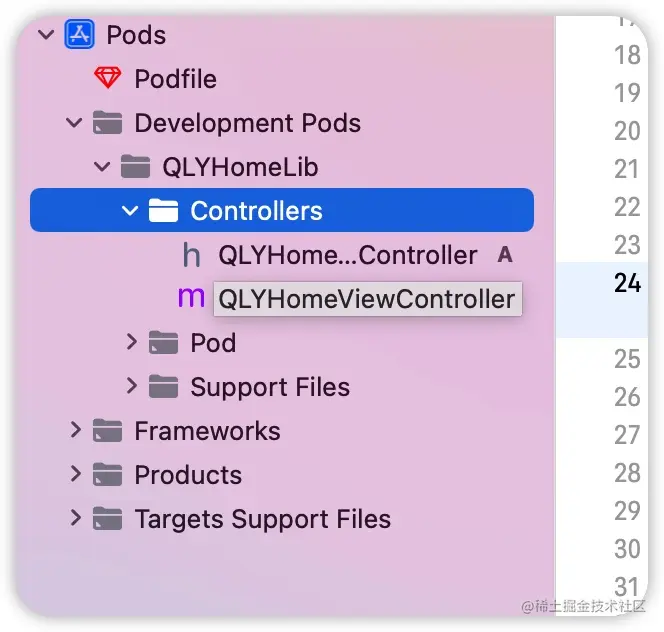The width and height of the screenshot is (664, 632).
Task: Collapse the Pods project tree
Action: click(46, 34)
